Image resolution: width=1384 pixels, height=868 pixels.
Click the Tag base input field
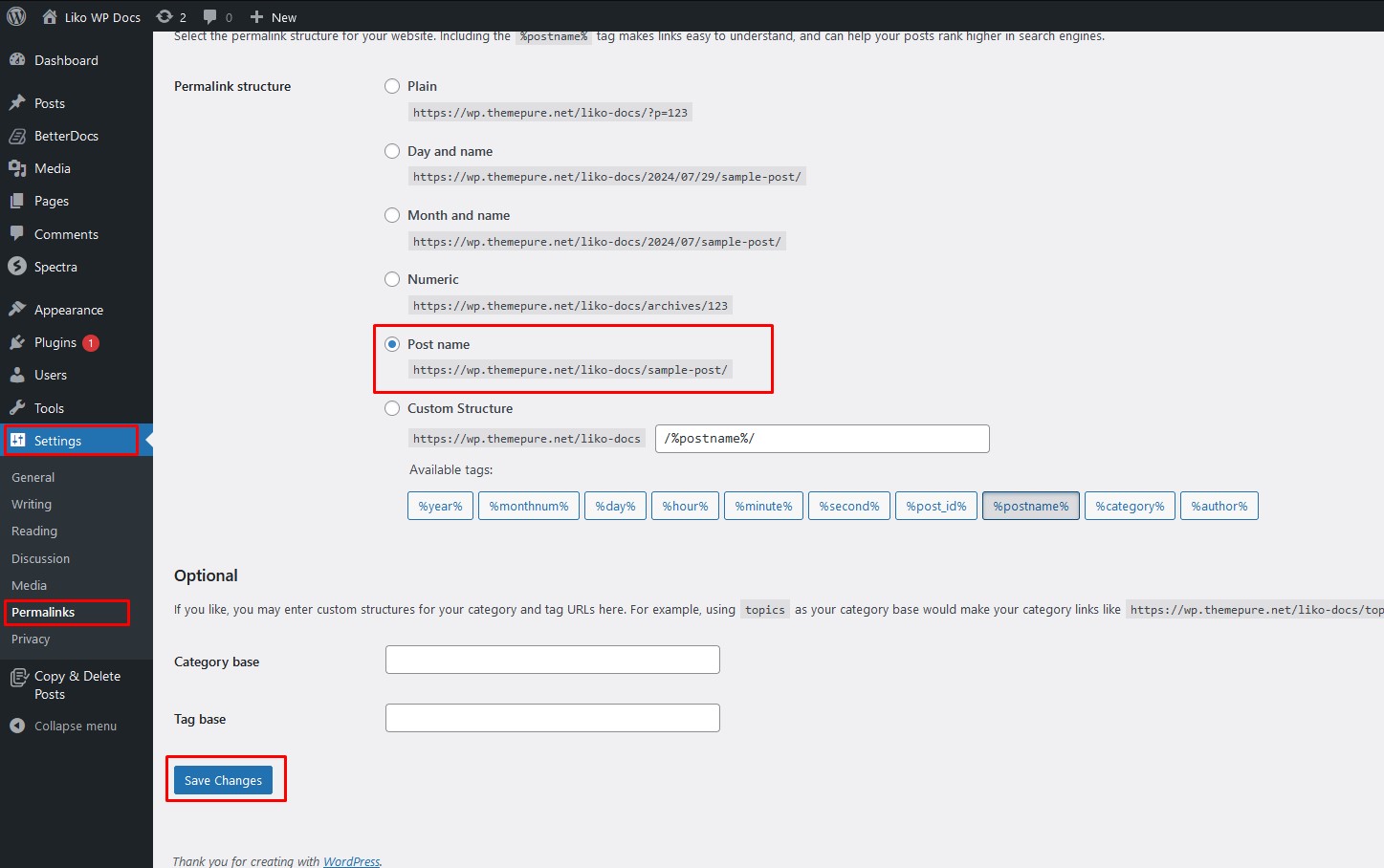coord(553,718)
